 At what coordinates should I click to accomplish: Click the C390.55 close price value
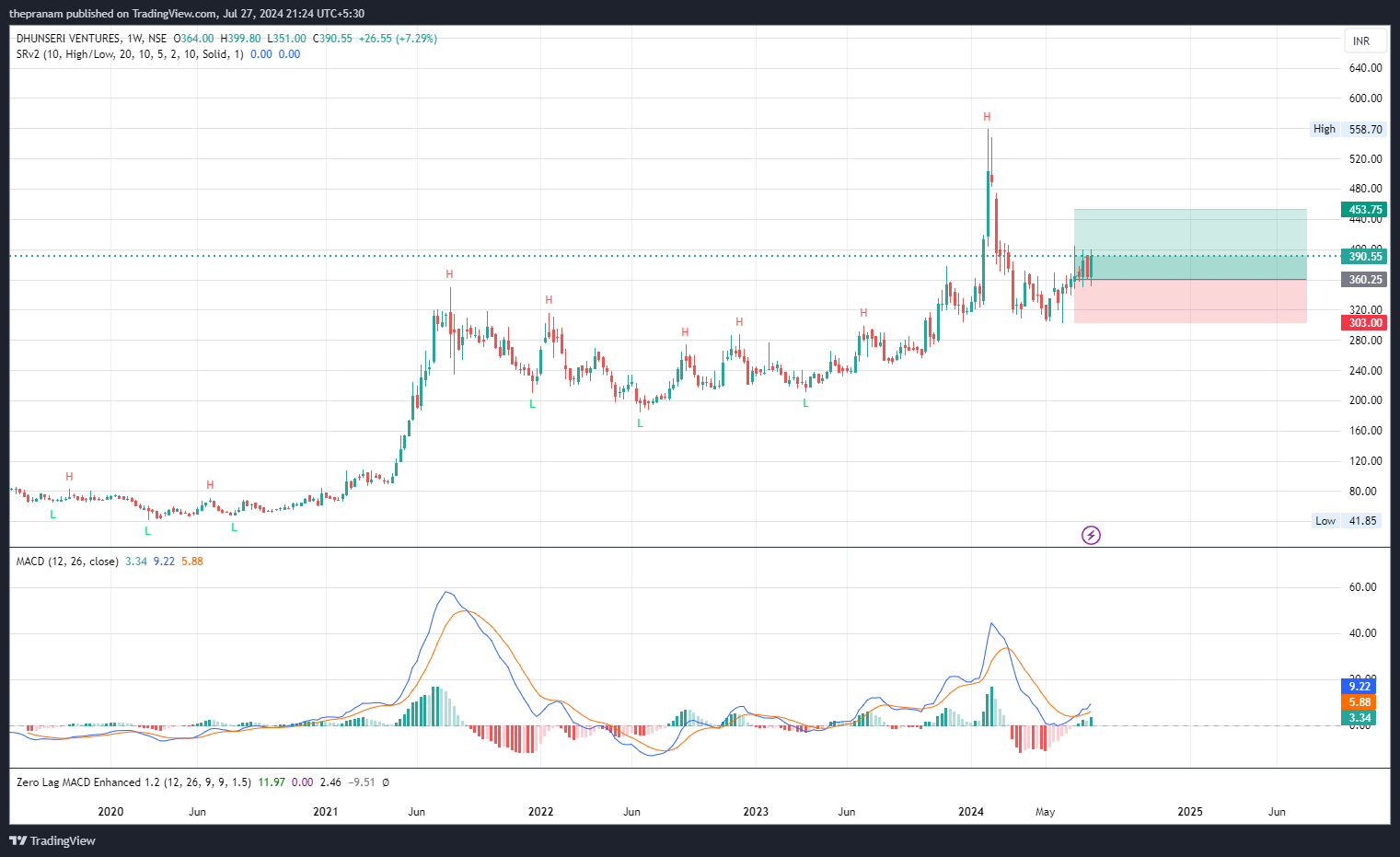click(332, 39)
